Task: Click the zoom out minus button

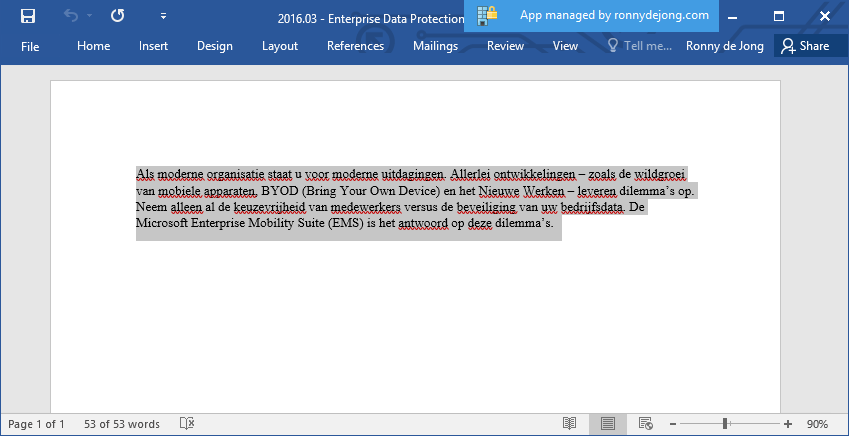Action: [x=674, y=424]
